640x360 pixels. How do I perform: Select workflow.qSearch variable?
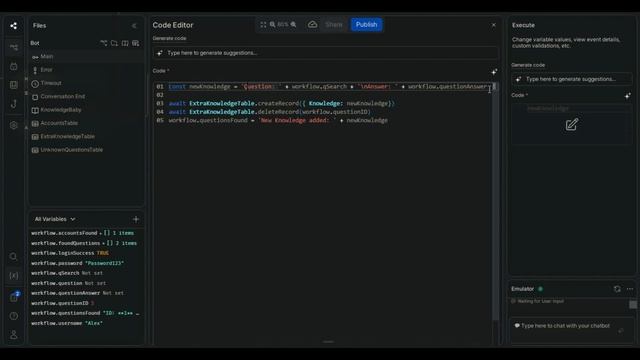tap(67, 273)
